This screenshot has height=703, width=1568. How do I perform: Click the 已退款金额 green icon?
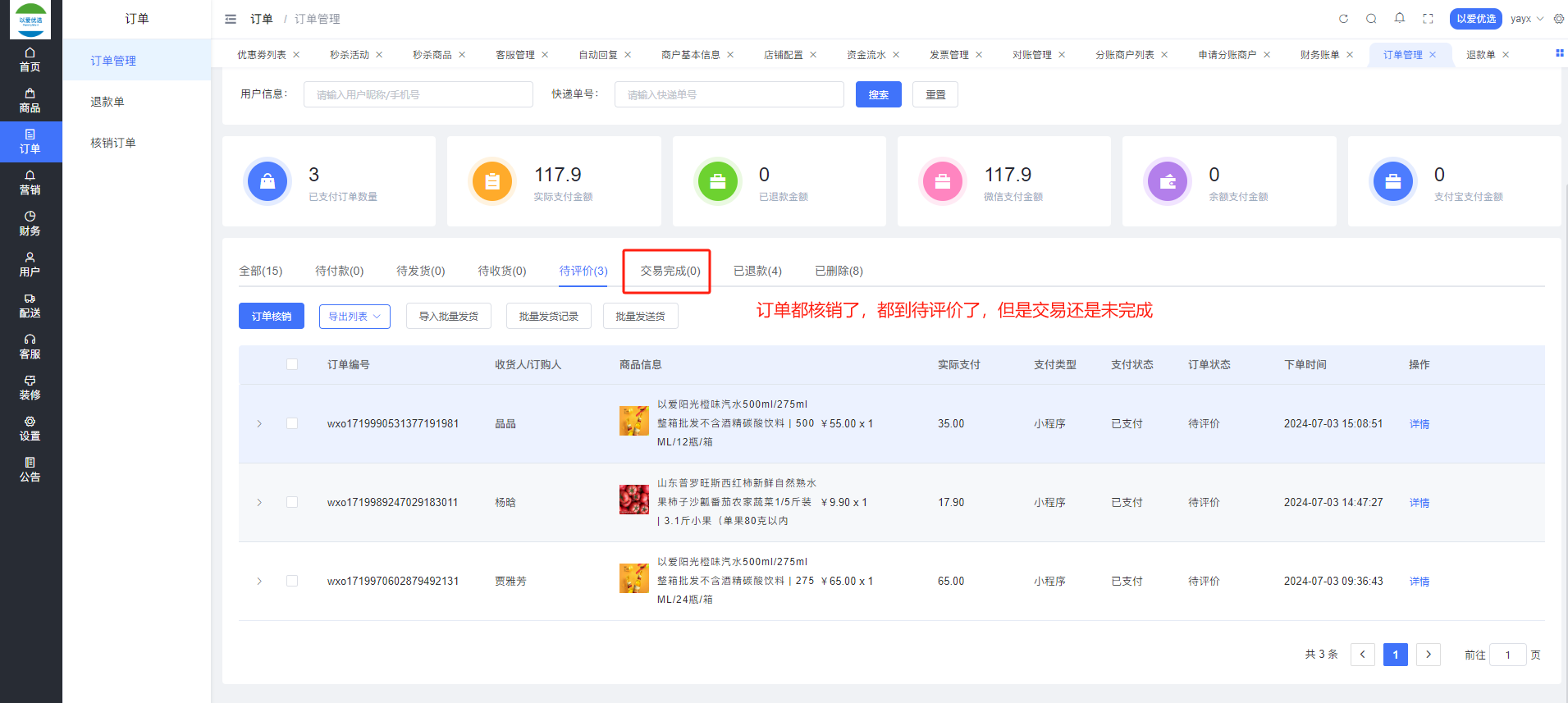tap(718, 181)
